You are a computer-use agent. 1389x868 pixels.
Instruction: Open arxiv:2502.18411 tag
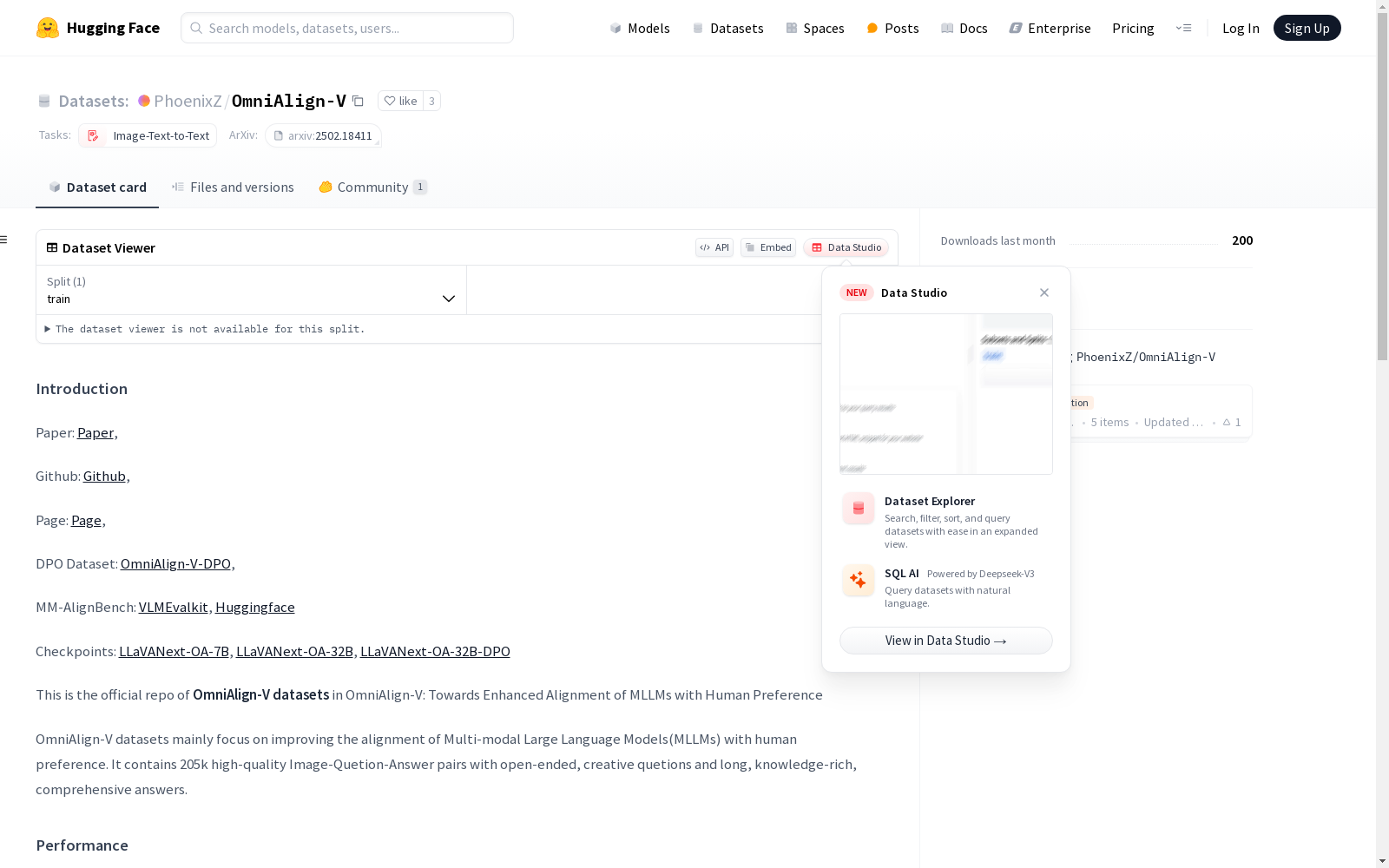[x=323, y=135]
